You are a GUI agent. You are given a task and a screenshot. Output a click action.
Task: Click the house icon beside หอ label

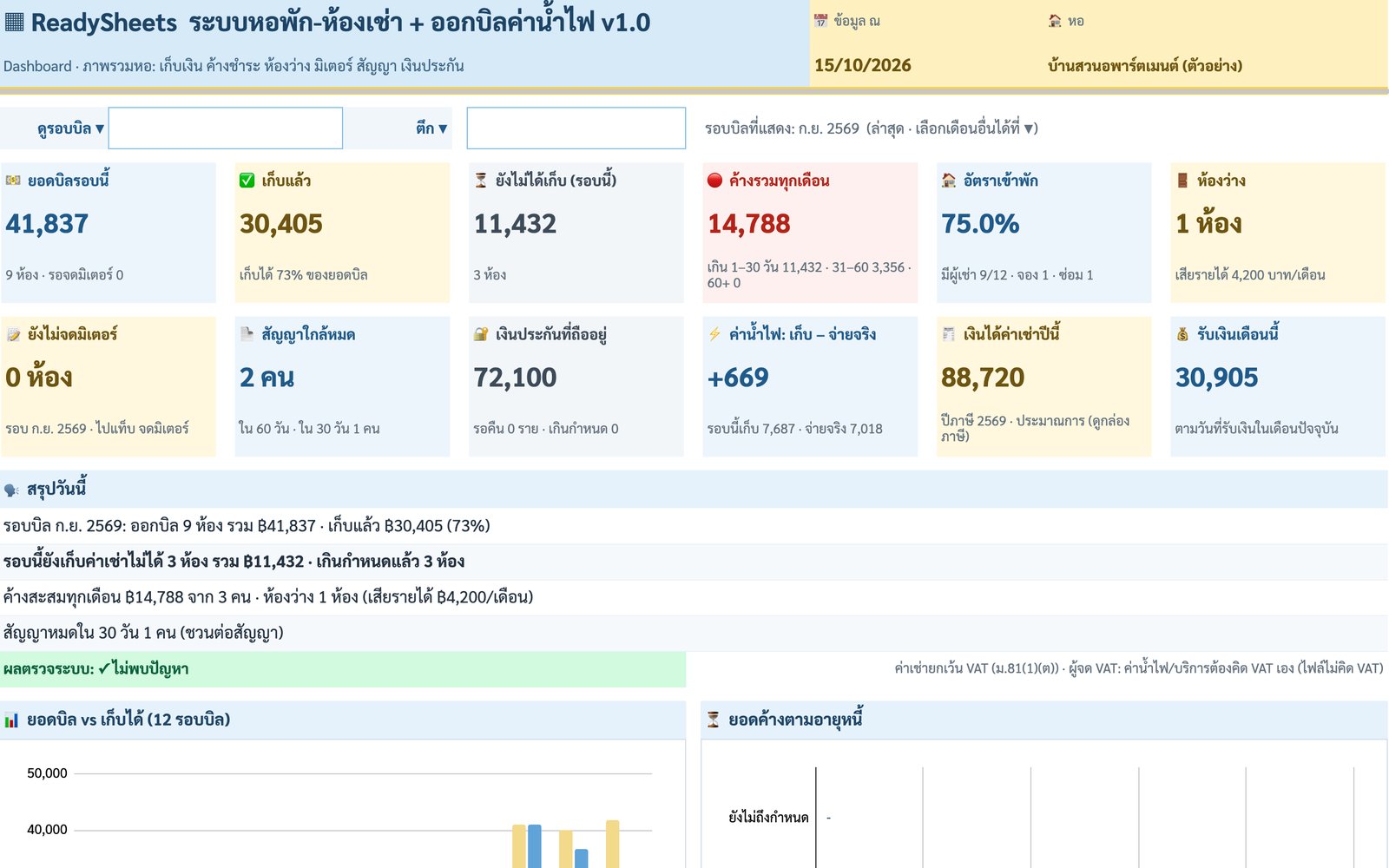[x=1055, y=21]
